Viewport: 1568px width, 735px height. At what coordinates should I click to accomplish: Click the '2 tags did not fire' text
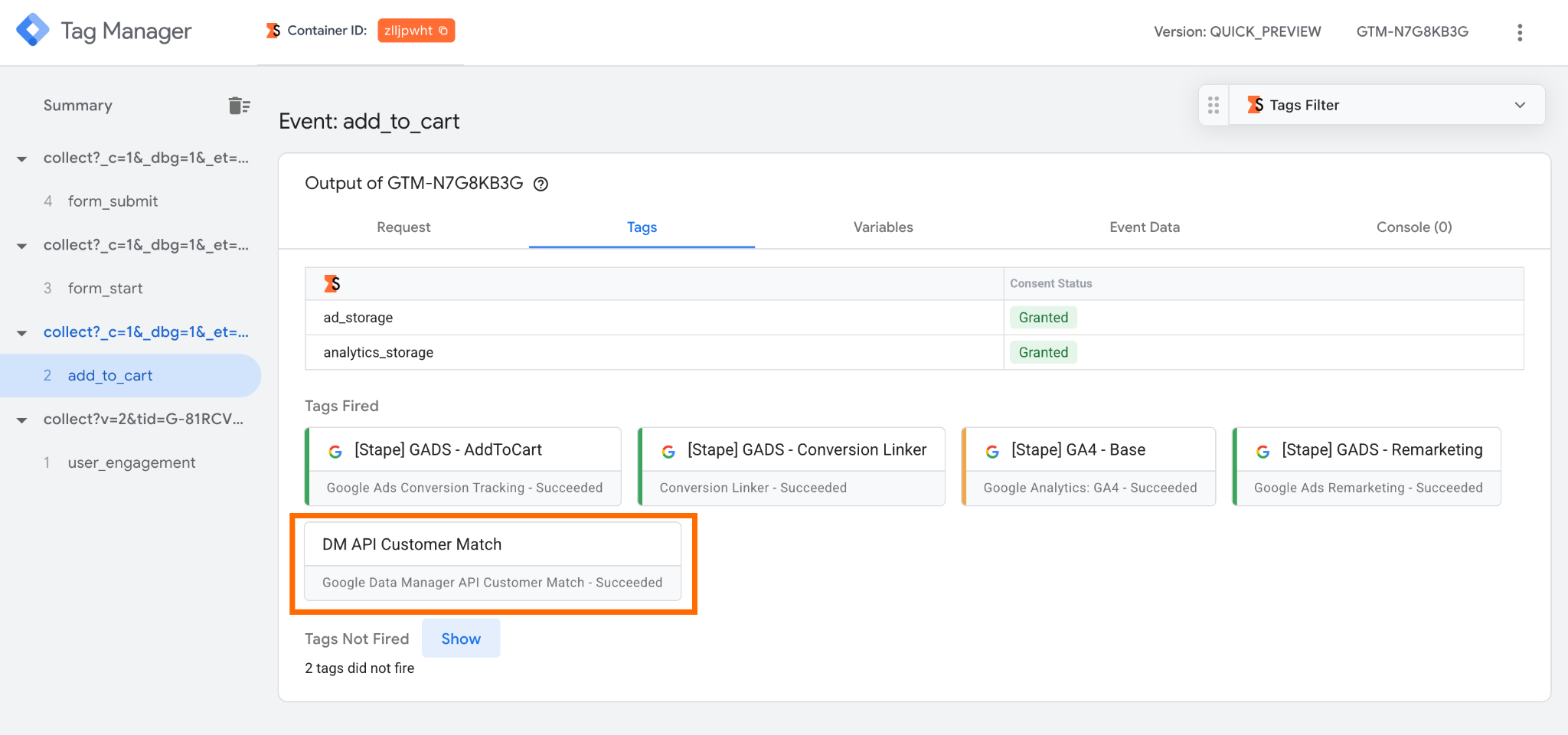[x=359, y=668]
